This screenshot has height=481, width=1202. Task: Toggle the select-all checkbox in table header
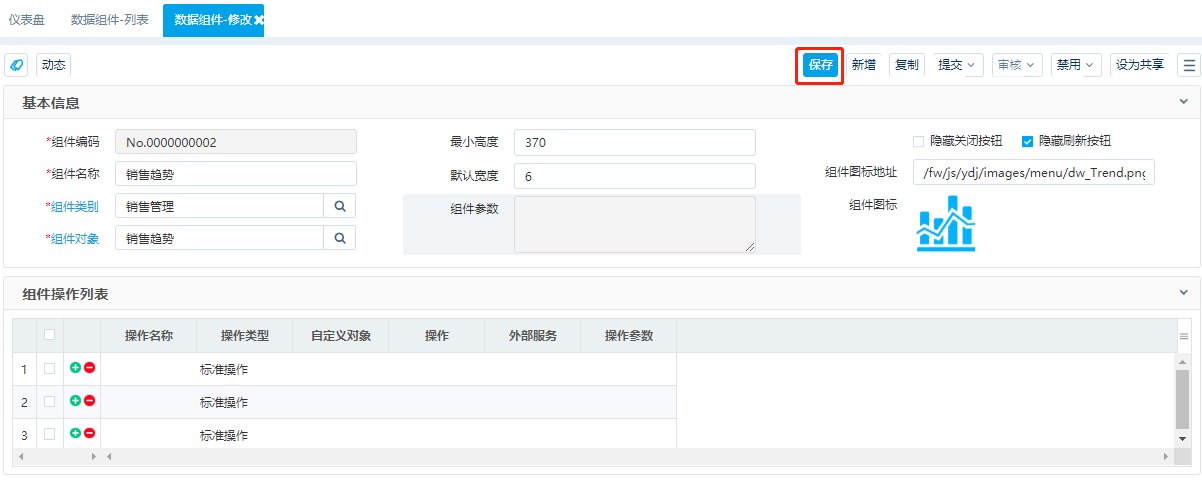[x=50, y=335]
